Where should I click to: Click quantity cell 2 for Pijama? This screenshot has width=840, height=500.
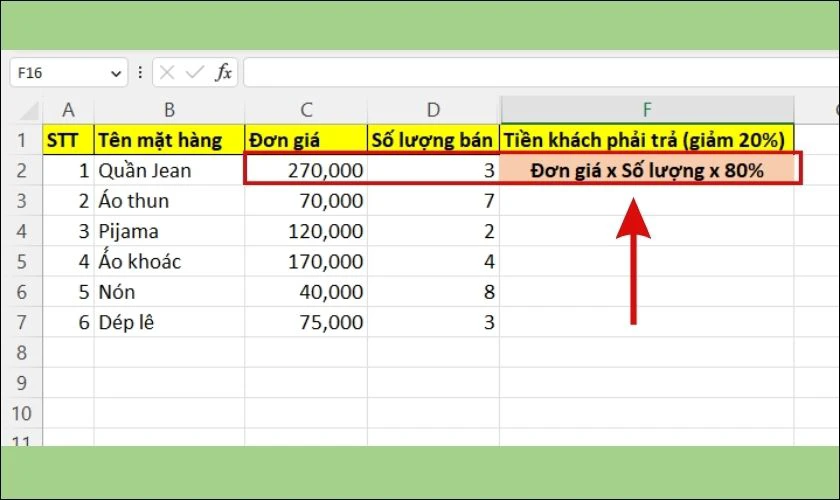click(433, 231)
